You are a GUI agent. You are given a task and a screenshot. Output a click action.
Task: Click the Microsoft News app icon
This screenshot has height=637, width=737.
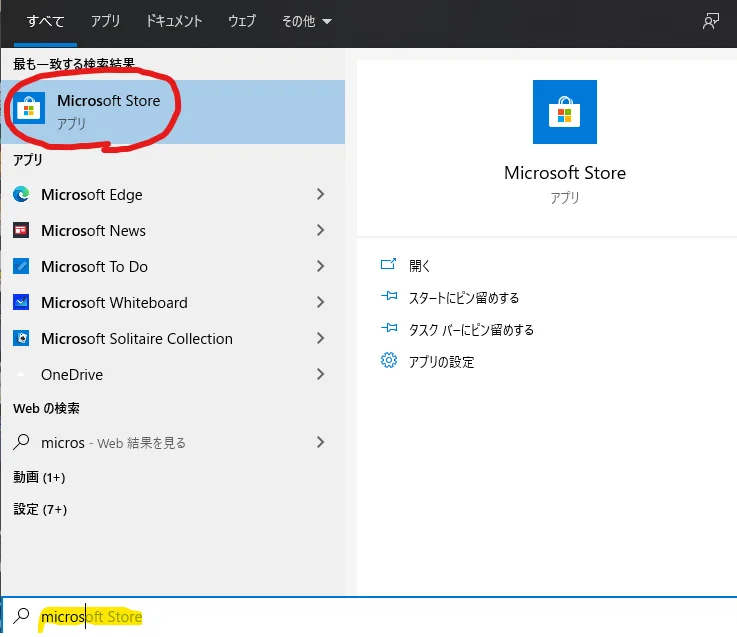click(21, 231)
